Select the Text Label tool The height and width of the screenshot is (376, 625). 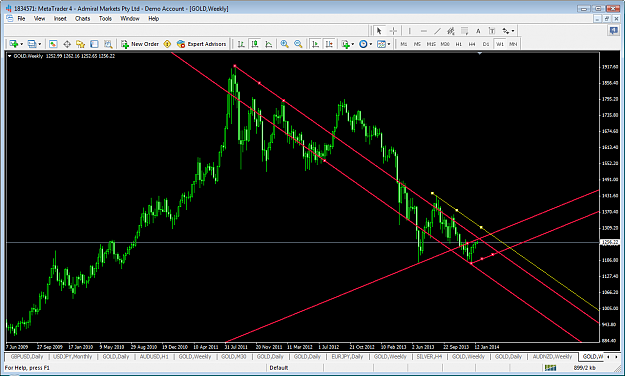(492, 31)
